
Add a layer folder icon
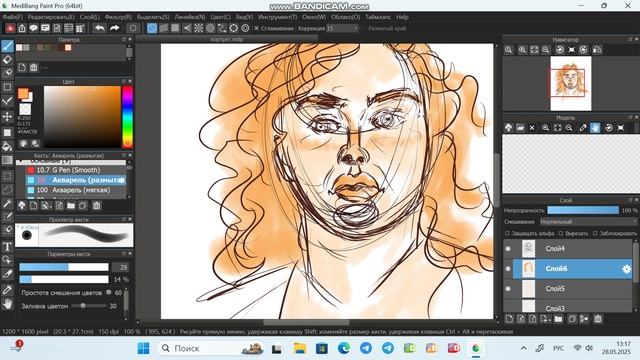click(558, 319)
